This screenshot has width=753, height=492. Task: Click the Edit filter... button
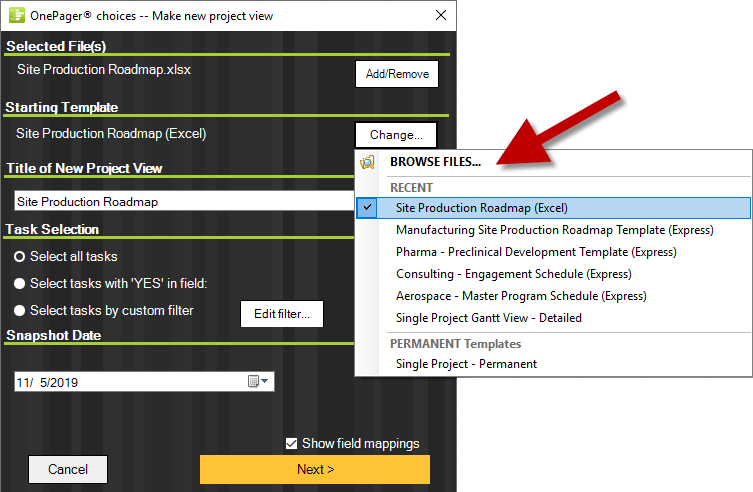(x=282, y=314)
